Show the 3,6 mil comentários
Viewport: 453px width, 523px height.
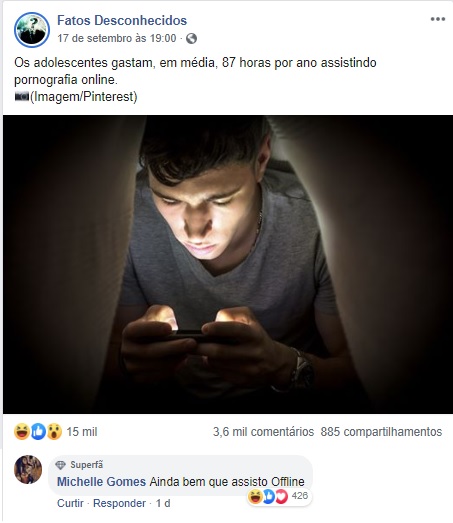coord(263,432)
